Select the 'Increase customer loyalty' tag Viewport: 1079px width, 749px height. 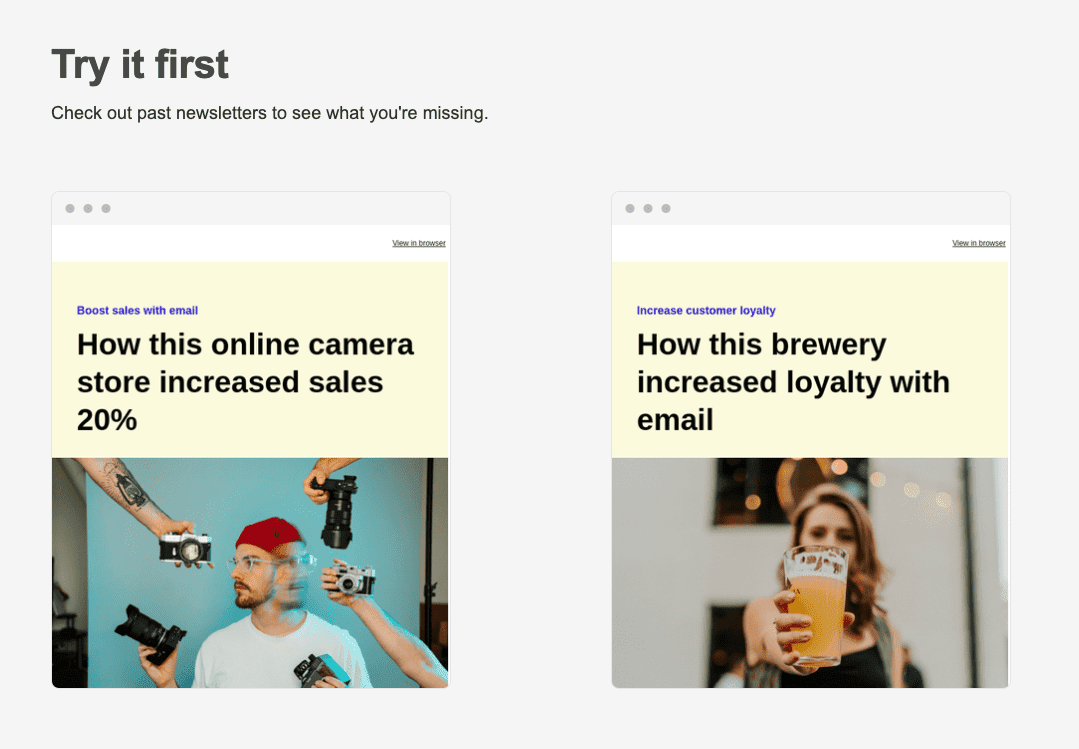[x=706, y=310]
